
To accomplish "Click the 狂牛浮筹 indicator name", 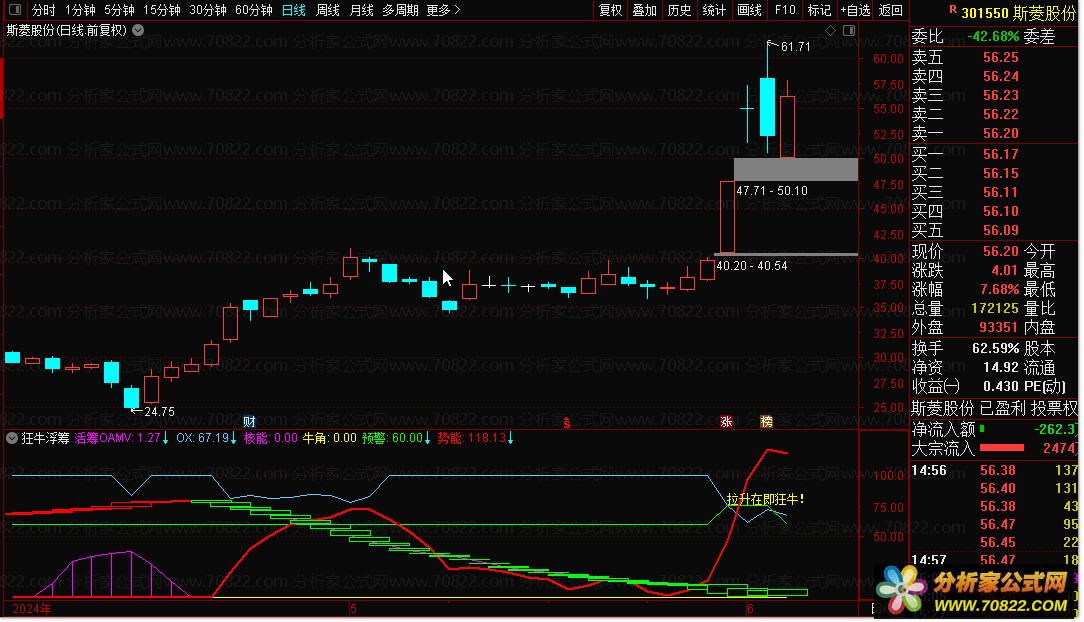I will pyautogui.click(x=45, y=438).
